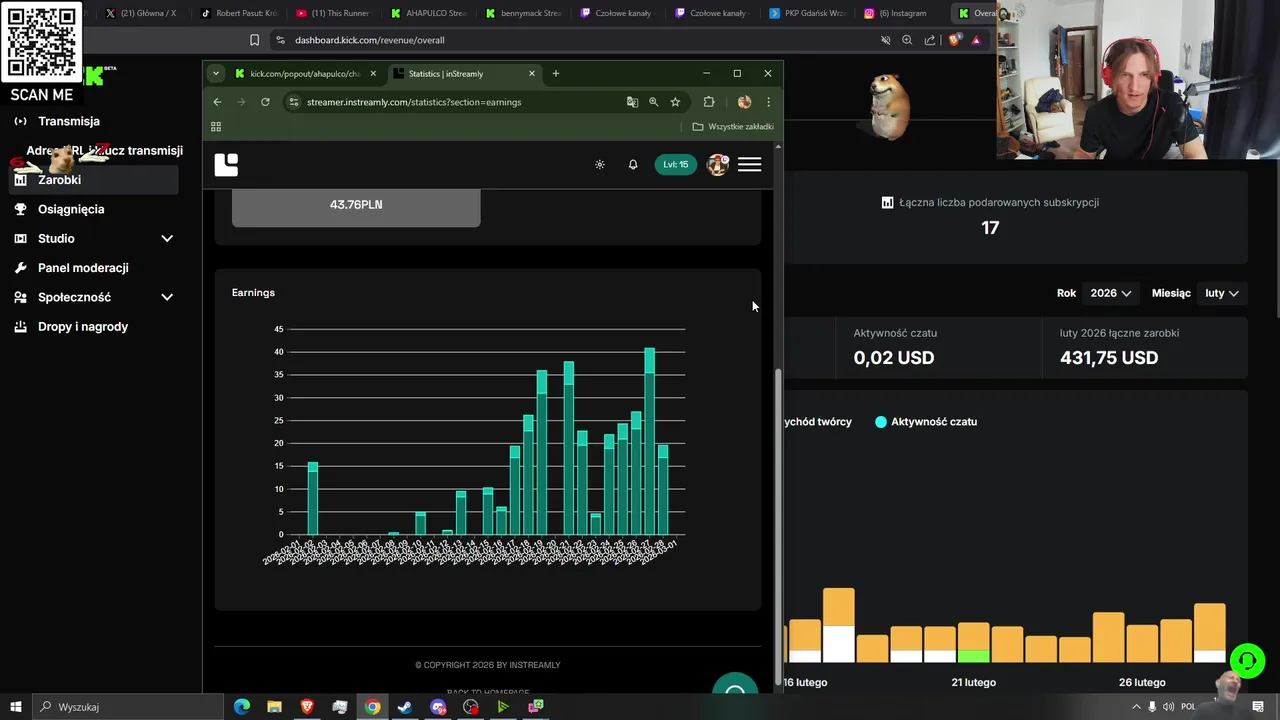Screen dimensions: 1280x720
Task: Show hidden system tray icons
Action: [x=1136, y=707]
